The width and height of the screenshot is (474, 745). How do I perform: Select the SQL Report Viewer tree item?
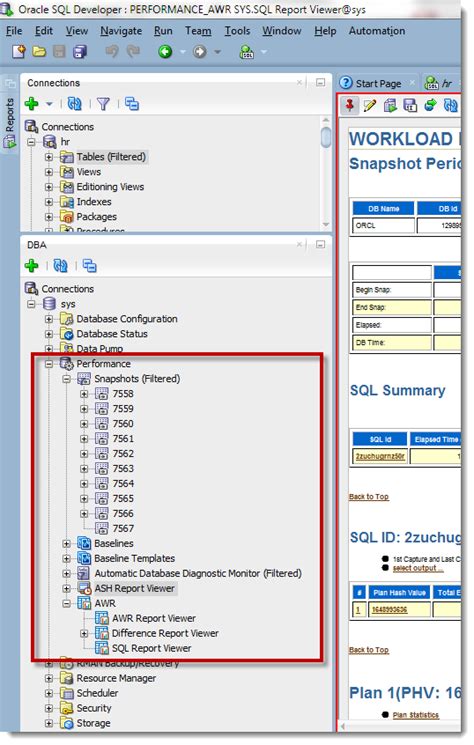point(152,649)
